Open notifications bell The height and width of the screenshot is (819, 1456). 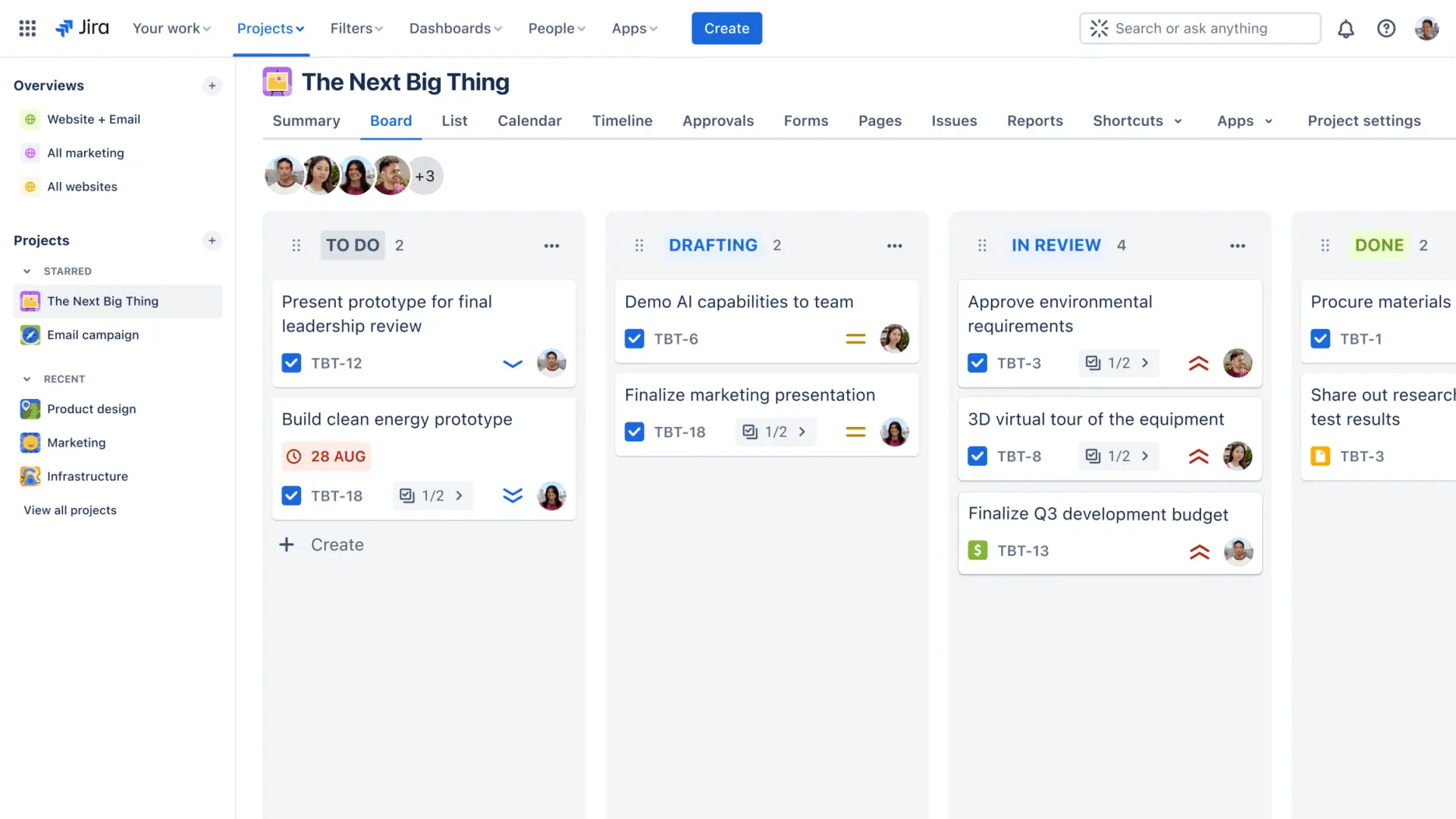coord(1346,28)
